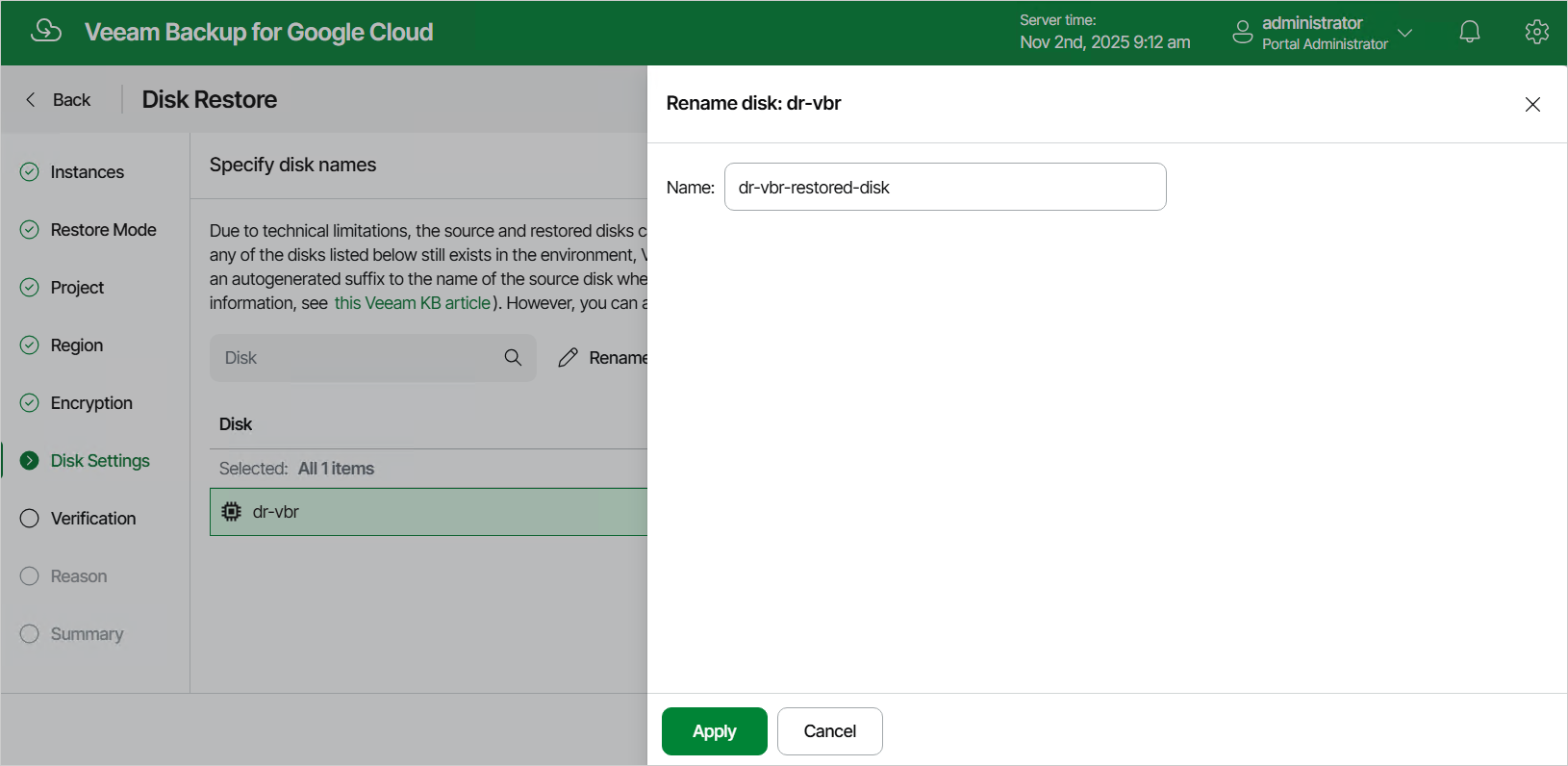Click the 'Disk Restore' page title
1568x766 pixels.
point(210,100)
